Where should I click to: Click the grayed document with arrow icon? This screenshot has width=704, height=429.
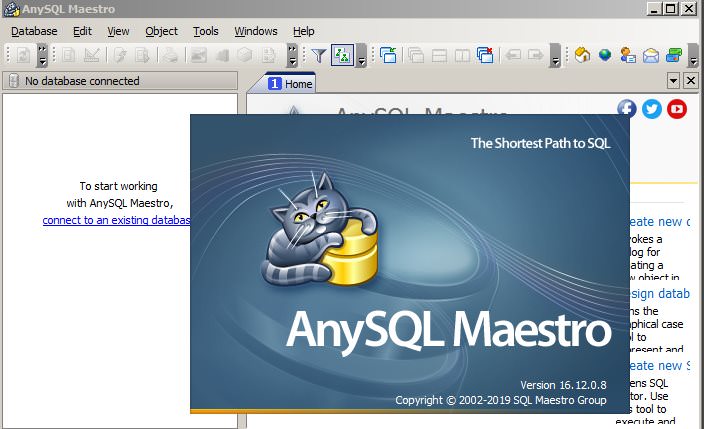142,55
